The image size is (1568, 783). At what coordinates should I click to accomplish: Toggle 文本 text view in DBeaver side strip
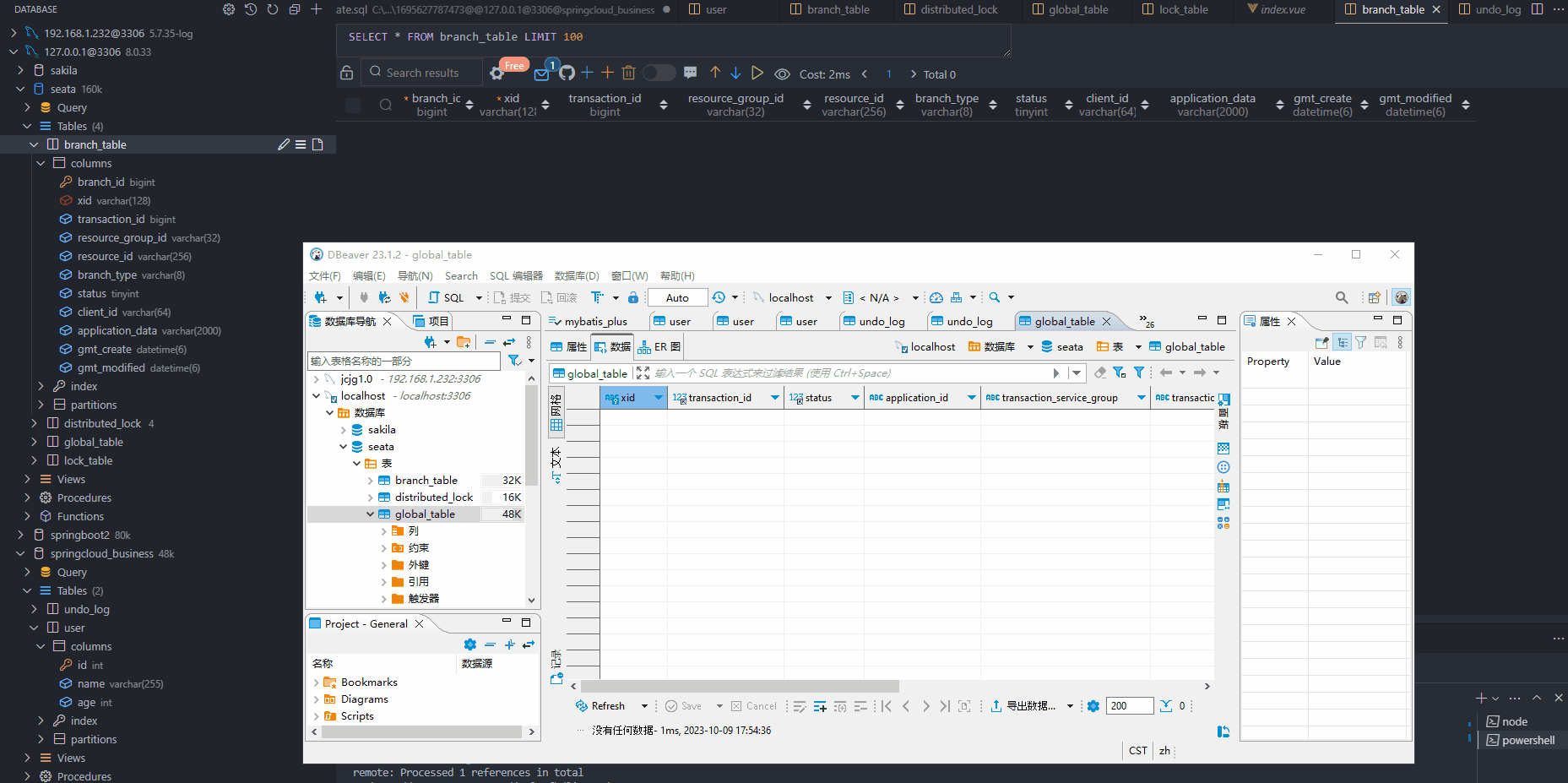pyautogui.click(x=556, y=466)
